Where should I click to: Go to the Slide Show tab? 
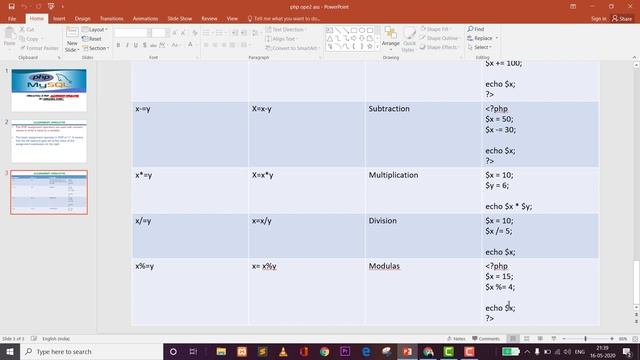point(180,19)
